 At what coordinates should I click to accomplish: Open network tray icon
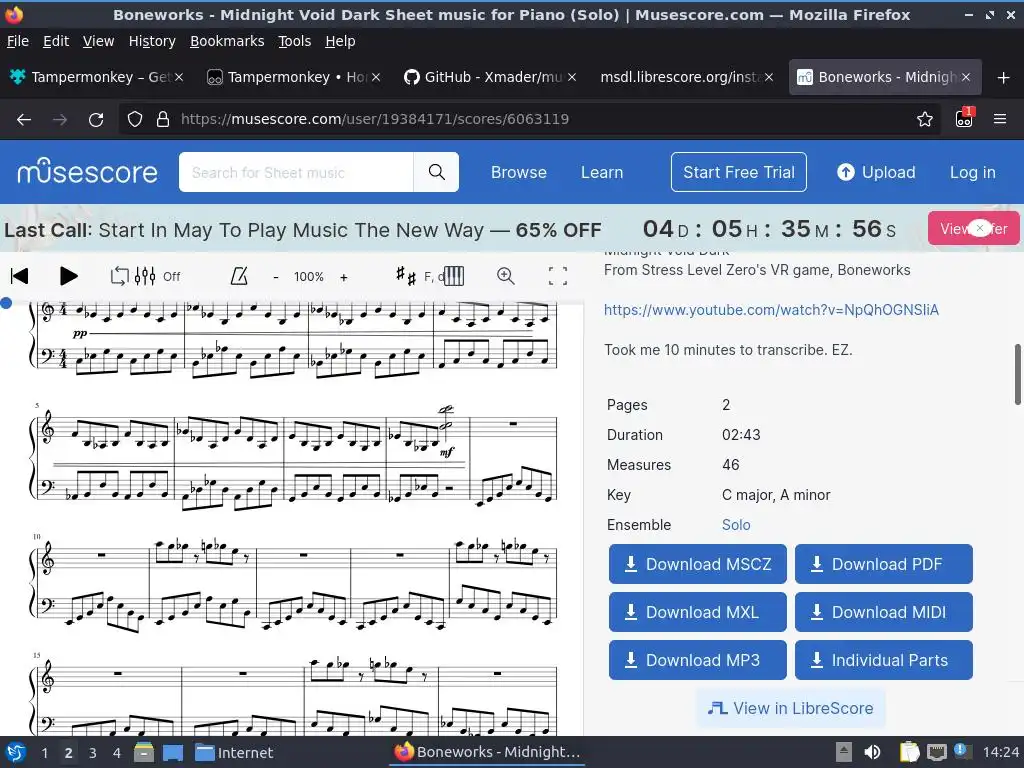[x=937, y=752]
